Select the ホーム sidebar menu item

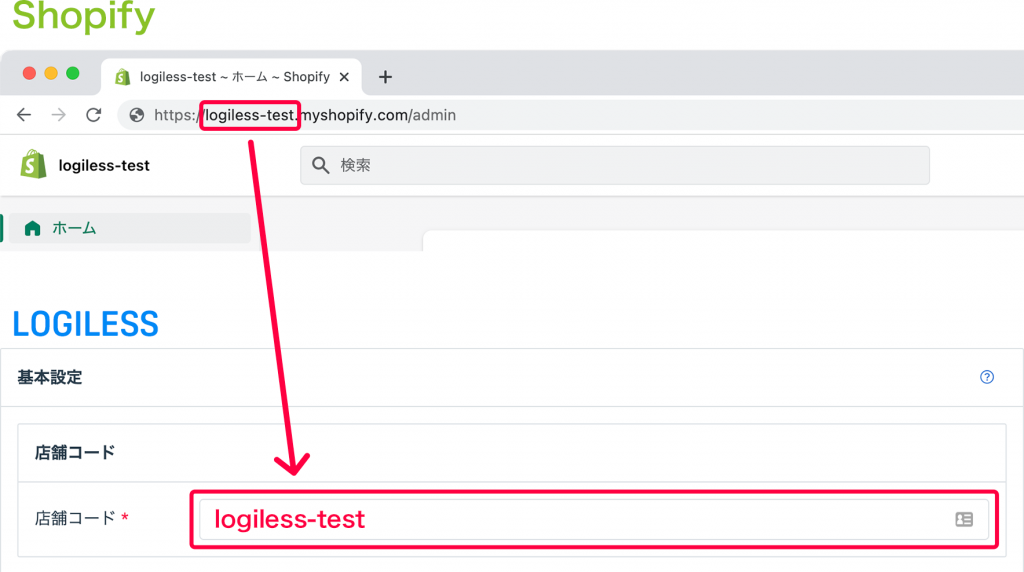pos(129,228)
